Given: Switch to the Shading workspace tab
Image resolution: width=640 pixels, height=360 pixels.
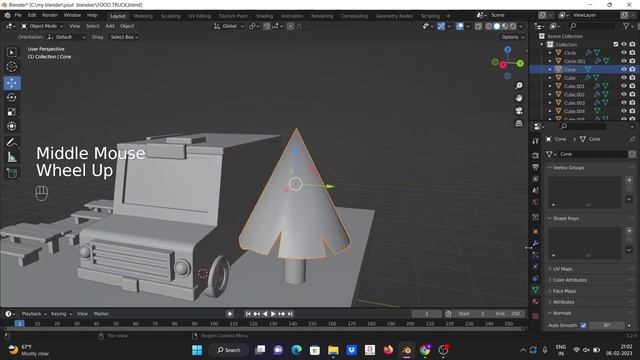Looking at the screenshot, I should tap(264, 16).
